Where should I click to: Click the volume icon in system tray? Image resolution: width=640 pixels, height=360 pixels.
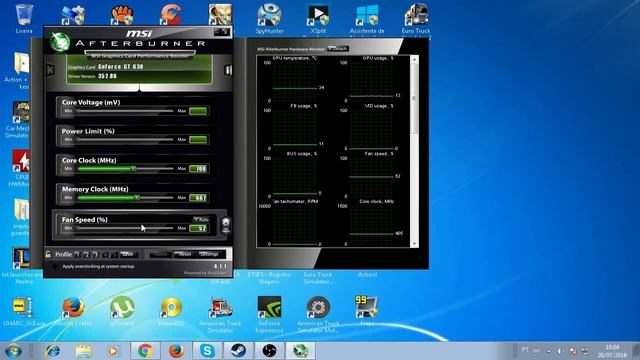[560, 351]
